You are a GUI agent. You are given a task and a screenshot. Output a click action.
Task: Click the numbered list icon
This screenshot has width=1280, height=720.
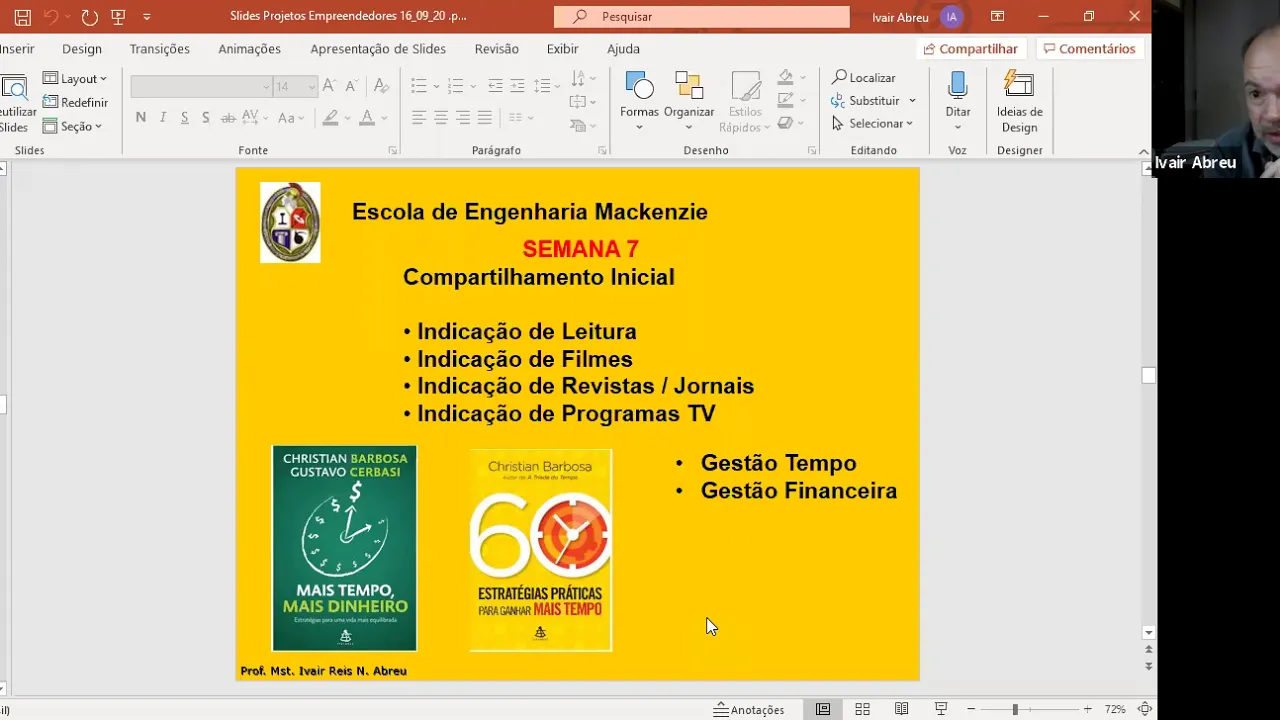[455, 86]
